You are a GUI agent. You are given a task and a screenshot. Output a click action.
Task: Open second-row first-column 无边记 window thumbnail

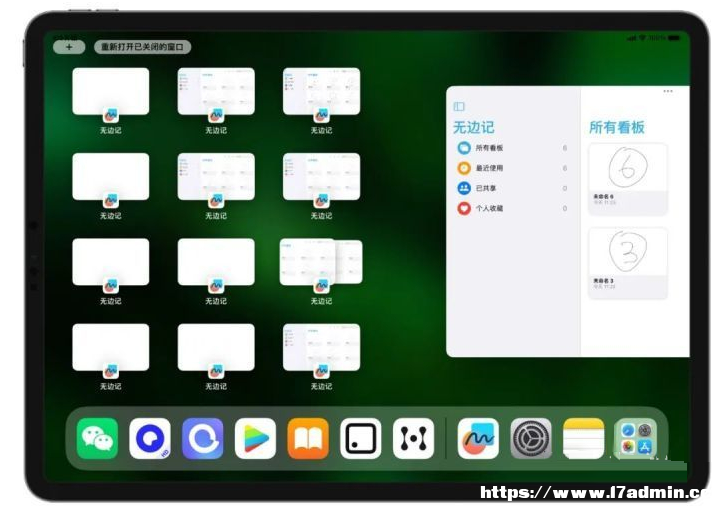[x=111, y=177]
